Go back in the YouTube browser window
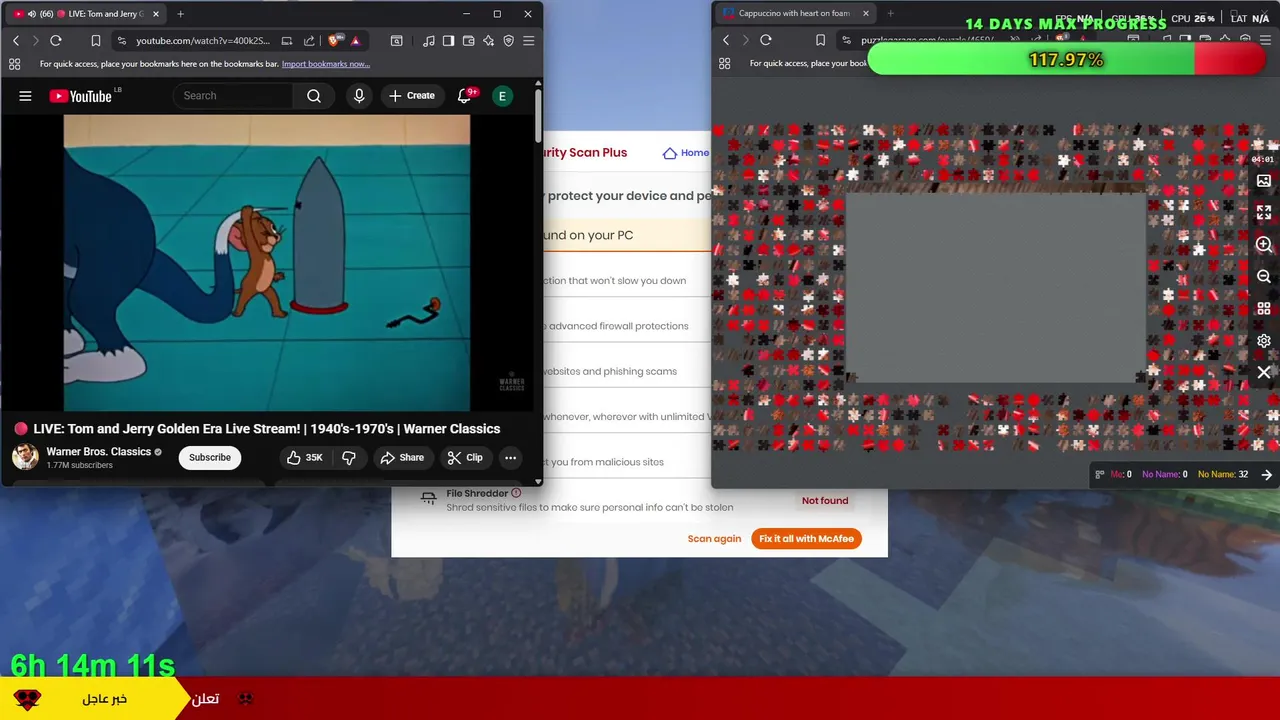Image resolution: width=1280 pixels, height=720 pixels. [x=16, y=41]
